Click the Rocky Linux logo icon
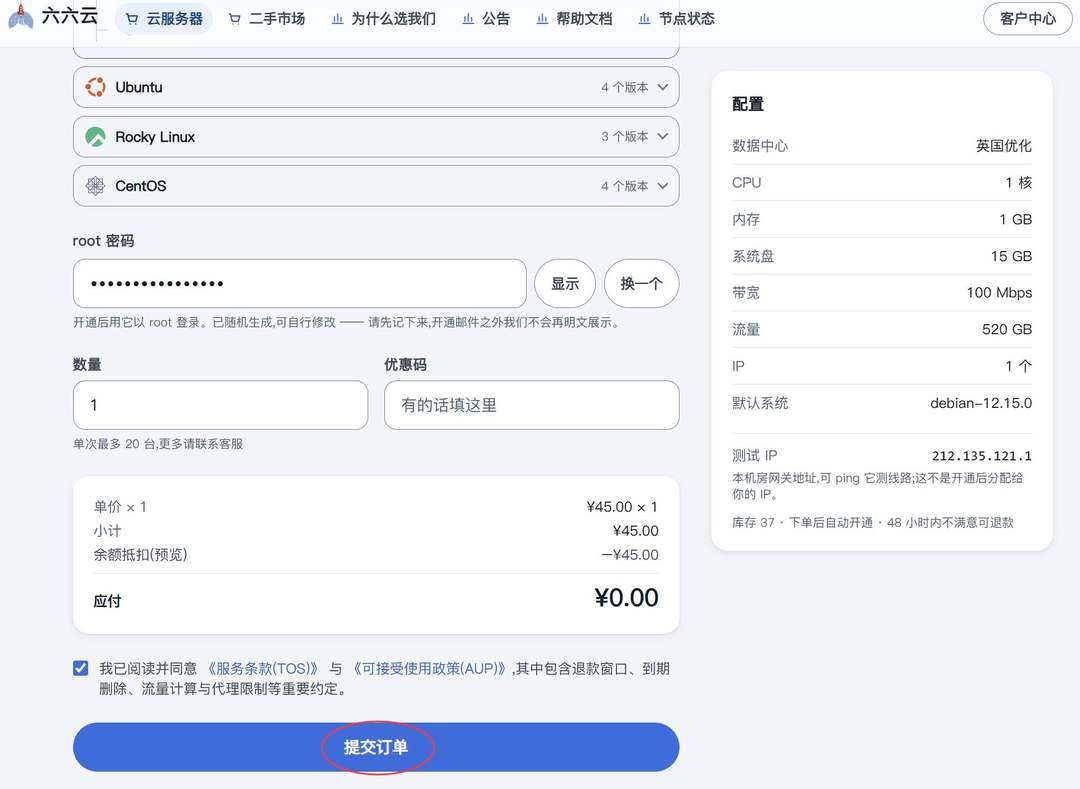Image resolution: width=1080 pixels, height=789 pixels. (95, 137)
